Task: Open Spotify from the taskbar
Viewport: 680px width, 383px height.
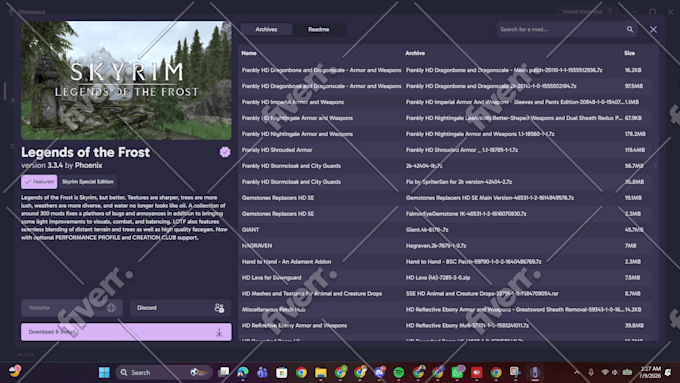Action: [399, 372]
